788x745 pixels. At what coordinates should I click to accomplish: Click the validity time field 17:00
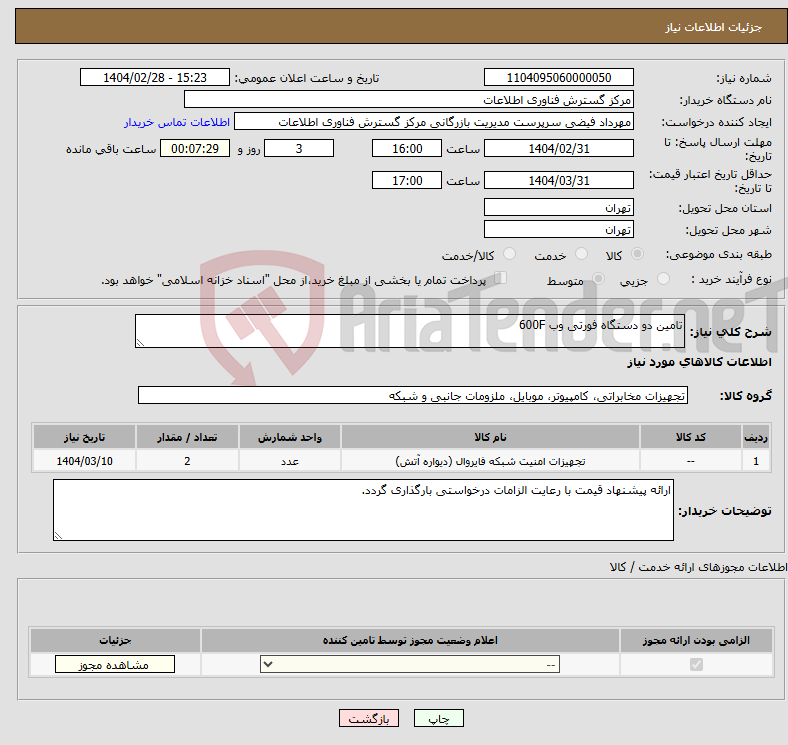(407, 180)
